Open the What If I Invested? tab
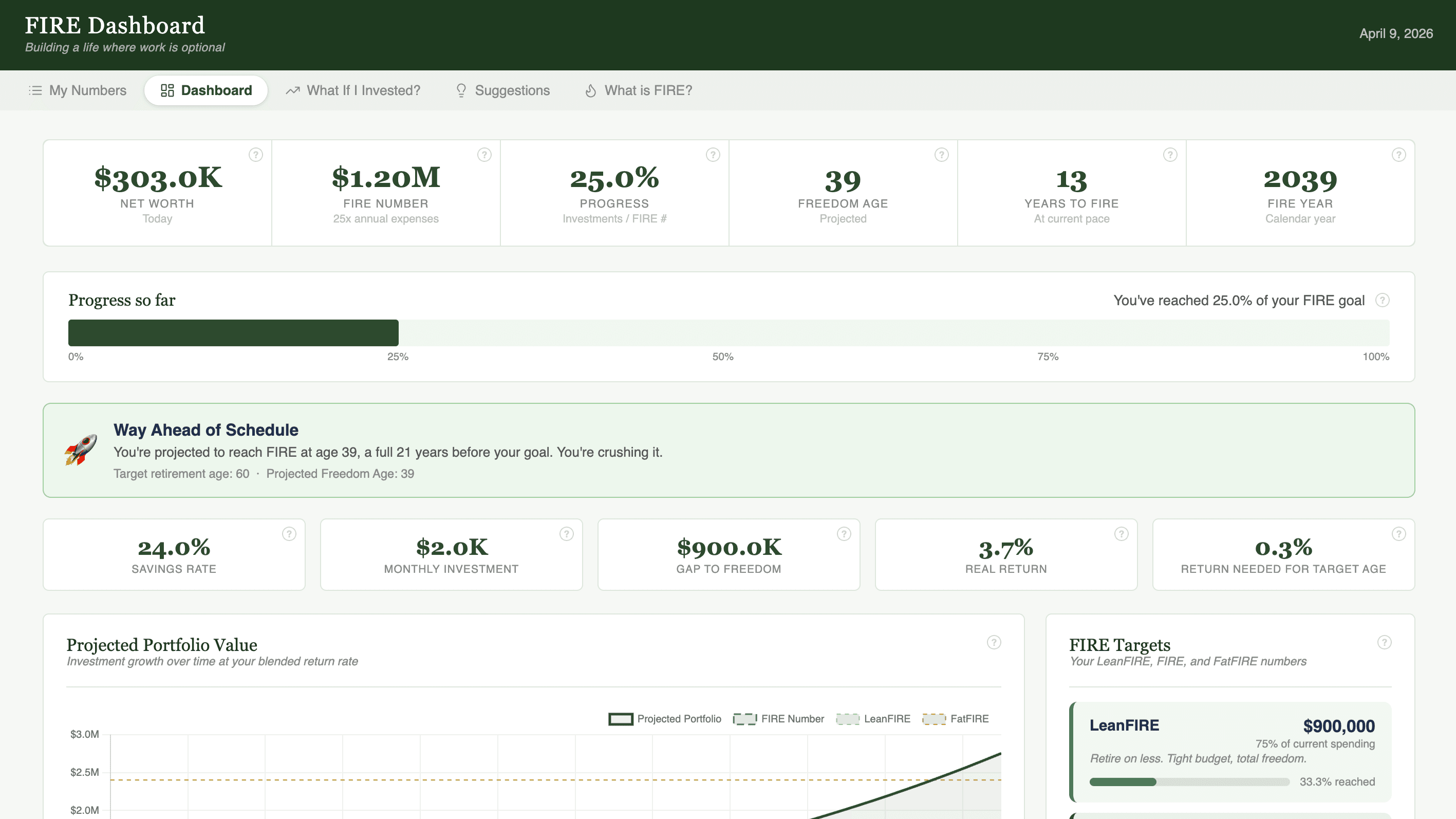Viewport: 1456px width, 819px height. (353, 90)
